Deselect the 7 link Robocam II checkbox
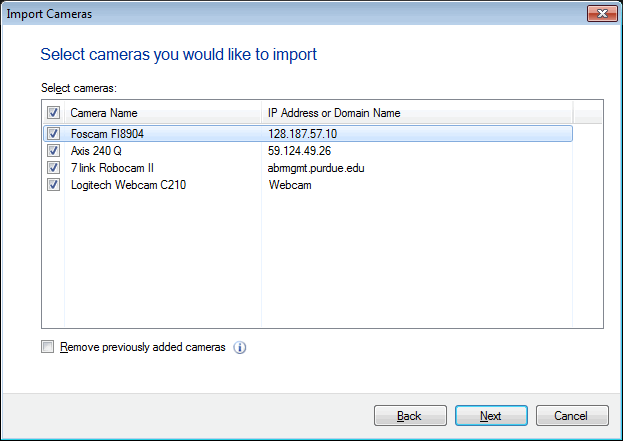This screenshot has width=623, height=441. coord(53,167)
